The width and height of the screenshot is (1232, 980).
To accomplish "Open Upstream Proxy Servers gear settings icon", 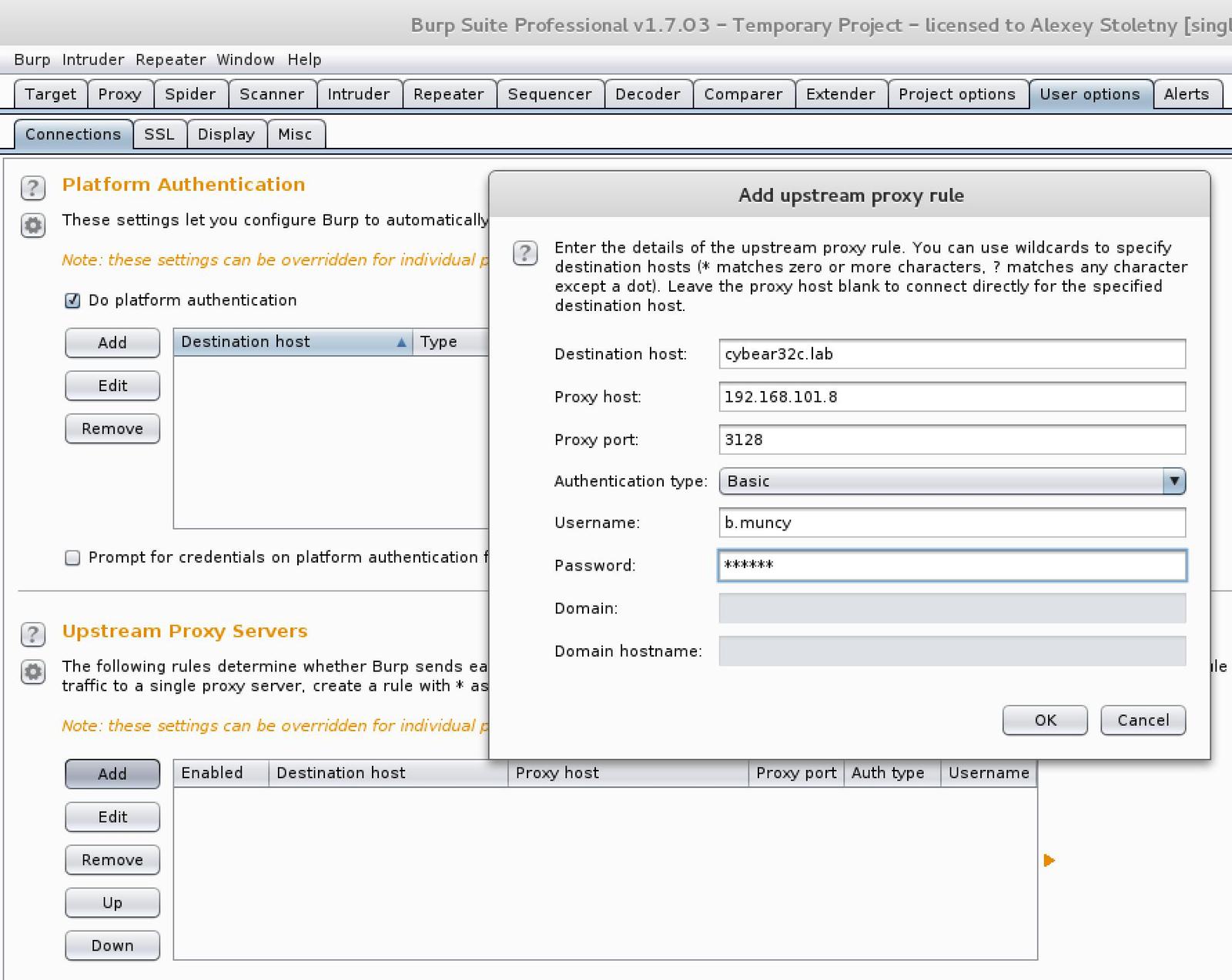I will [32, 672].
